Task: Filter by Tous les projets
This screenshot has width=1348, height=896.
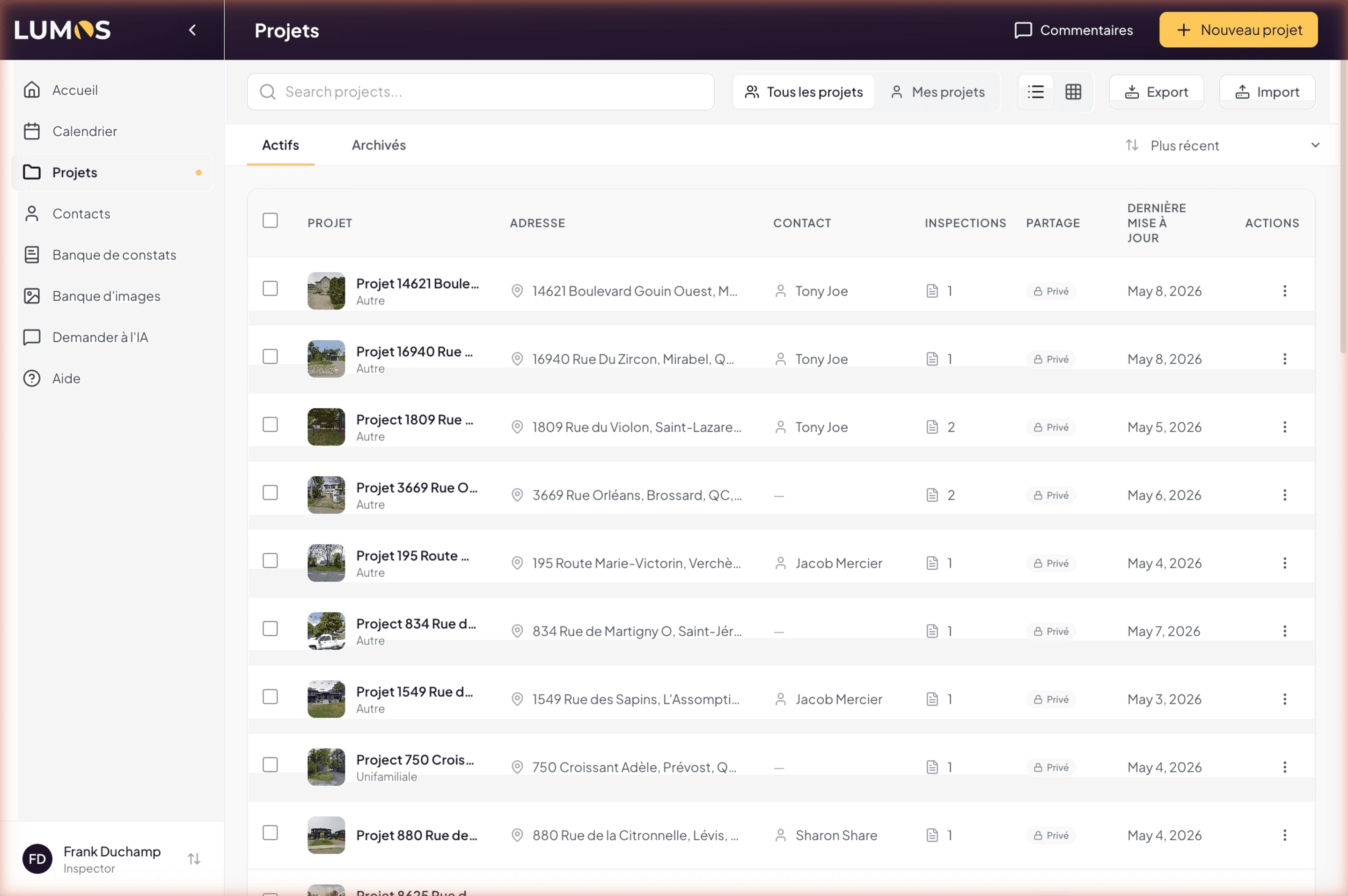Action: [x=803, y=91]
